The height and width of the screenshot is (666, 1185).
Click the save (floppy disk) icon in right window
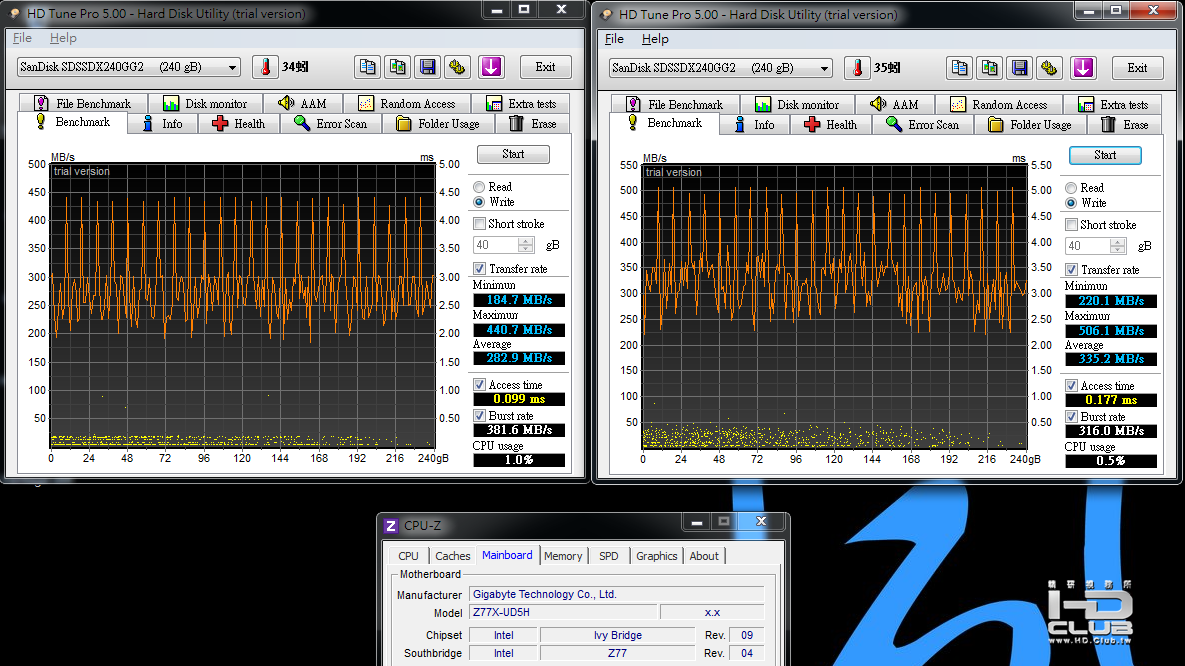1019,68
